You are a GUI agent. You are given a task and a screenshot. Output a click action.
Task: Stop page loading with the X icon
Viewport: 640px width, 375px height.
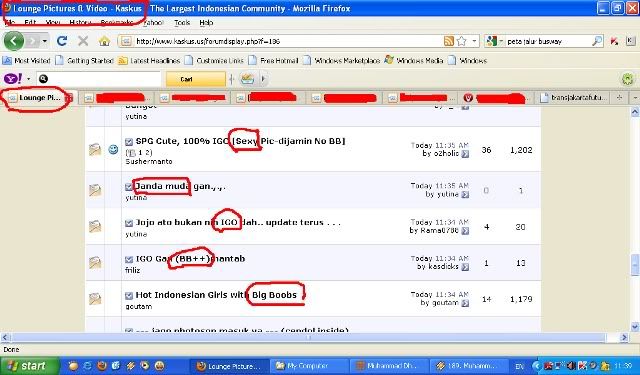(x=83, y=41)
